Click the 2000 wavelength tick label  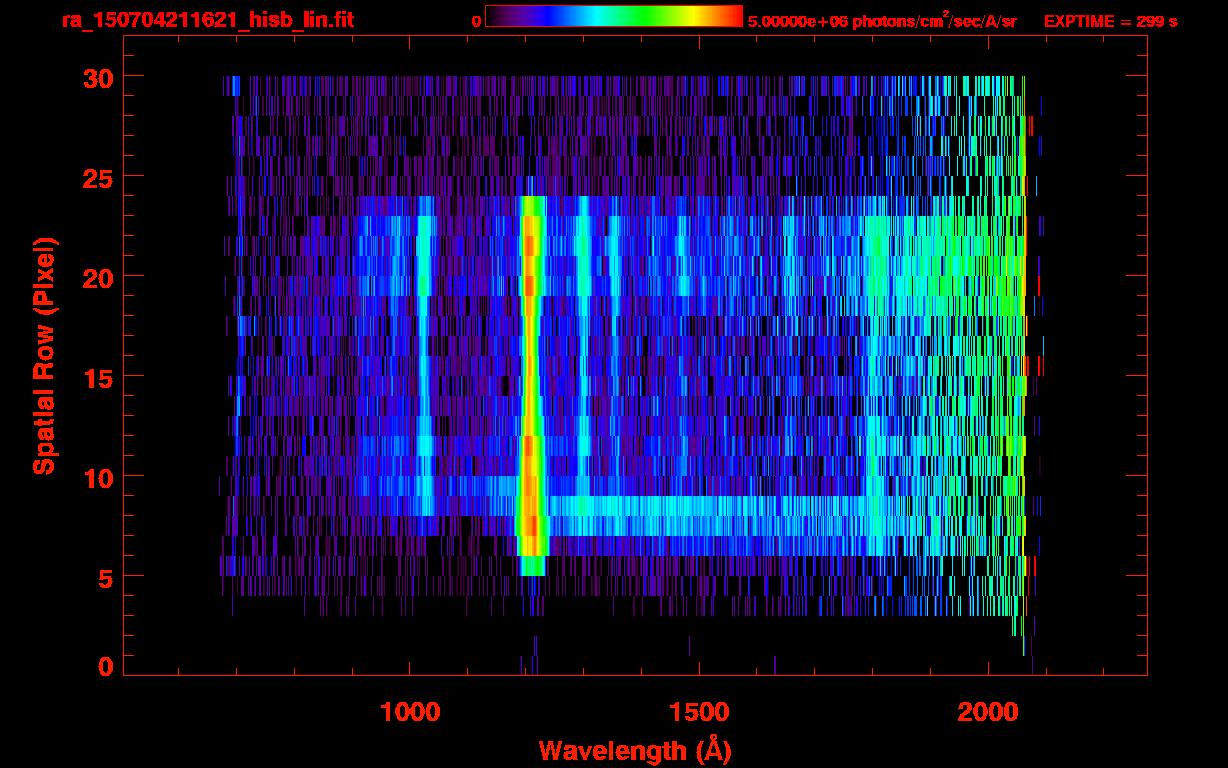pos(987,712)
